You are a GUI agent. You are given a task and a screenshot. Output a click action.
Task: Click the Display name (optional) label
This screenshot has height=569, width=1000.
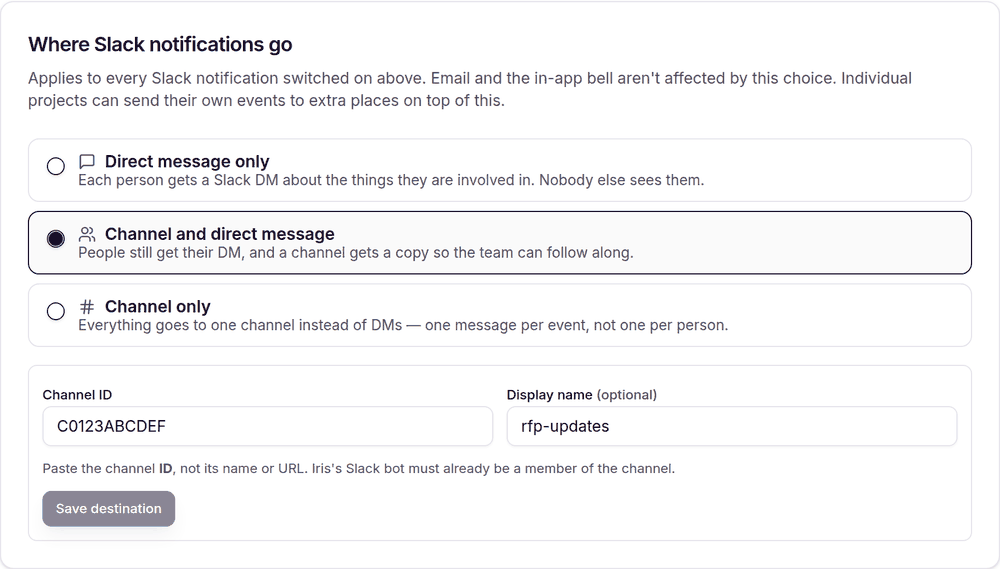(x=582, y=395)
